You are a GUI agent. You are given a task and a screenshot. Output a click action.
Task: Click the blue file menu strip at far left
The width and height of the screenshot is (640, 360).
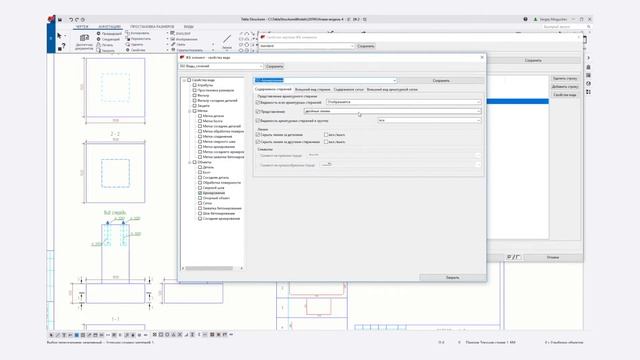51,38
